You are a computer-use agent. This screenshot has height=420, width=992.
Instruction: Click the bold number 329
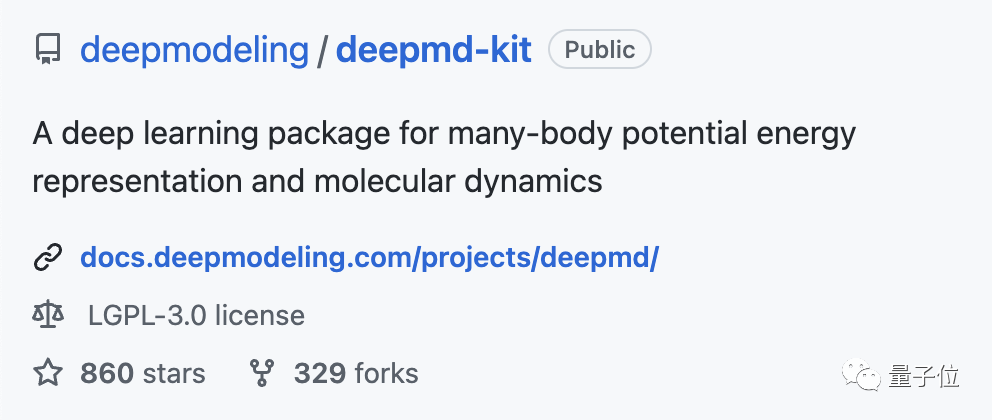pyautogui.click(x=320, y=374)
